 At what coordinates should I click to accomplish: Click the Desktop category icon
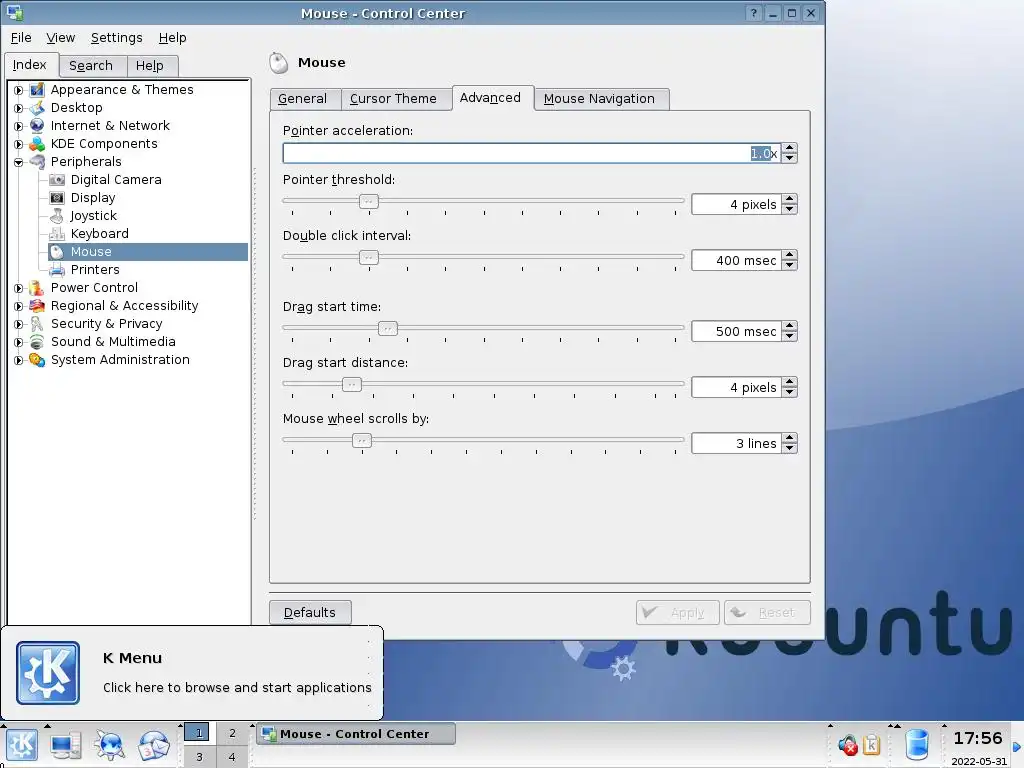point(37,108)
